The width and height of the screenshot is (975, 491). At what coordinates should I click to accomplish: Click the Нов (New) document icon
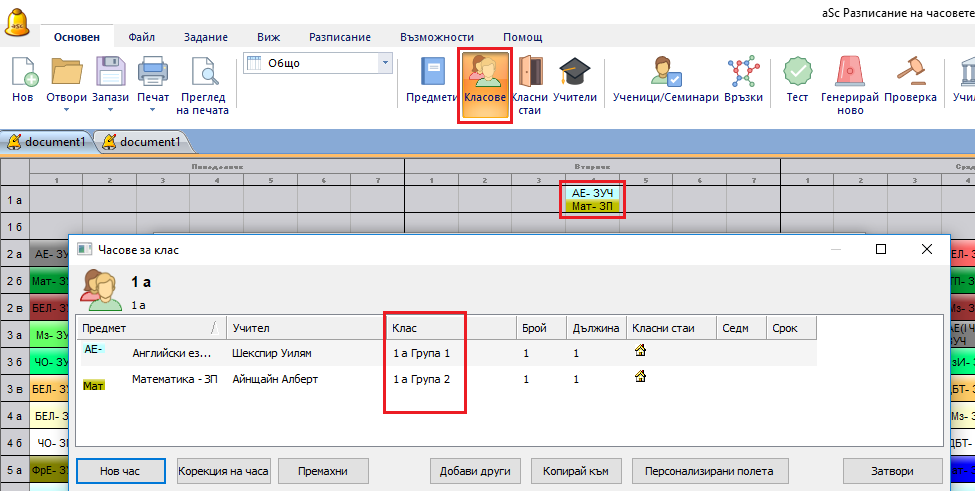(23, 74)
